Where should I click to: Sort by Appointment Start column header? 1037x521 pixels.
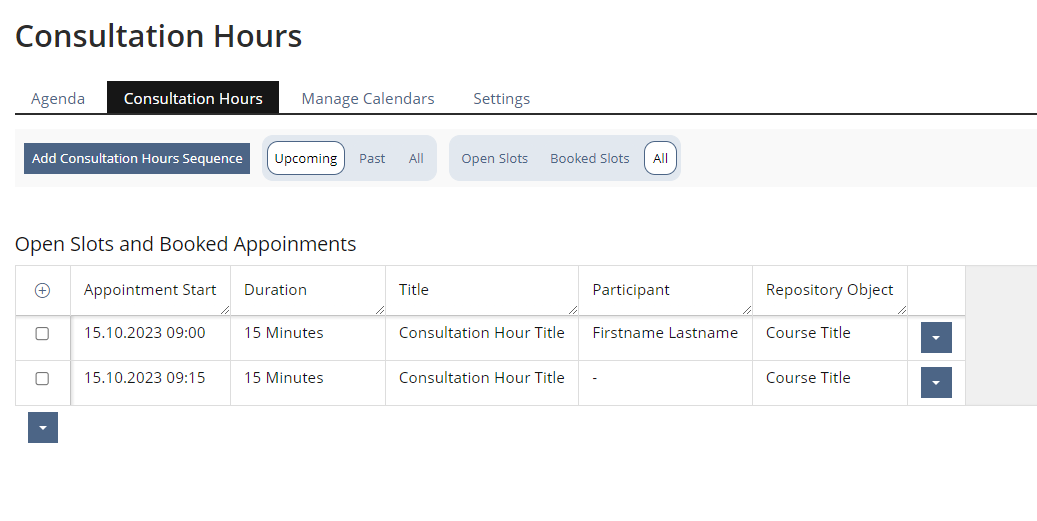pyautogui.click(x=150, y=290)
